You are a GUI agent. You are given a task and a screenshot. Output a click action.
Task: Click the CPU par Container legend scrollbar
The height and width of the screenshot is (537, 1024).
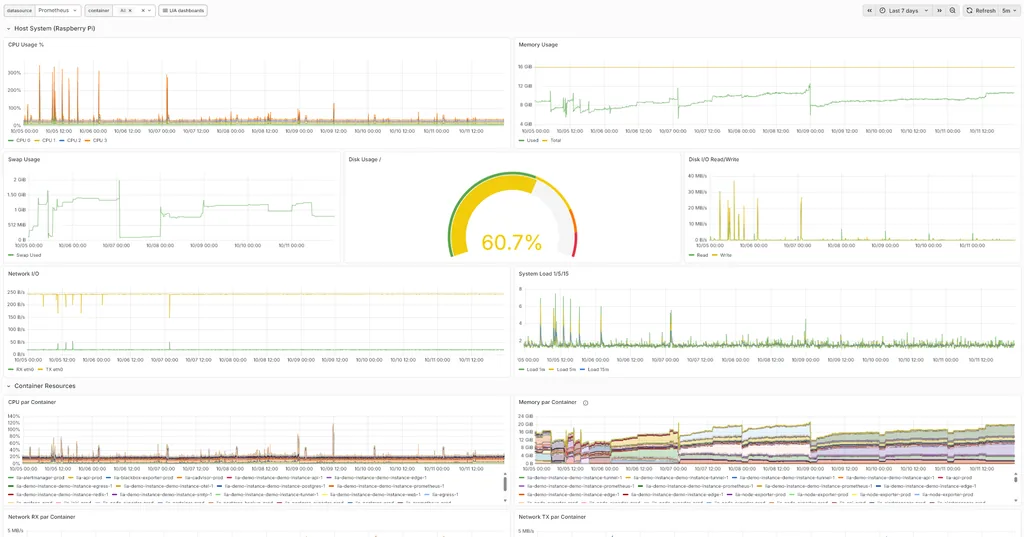(x=505, y=483)
